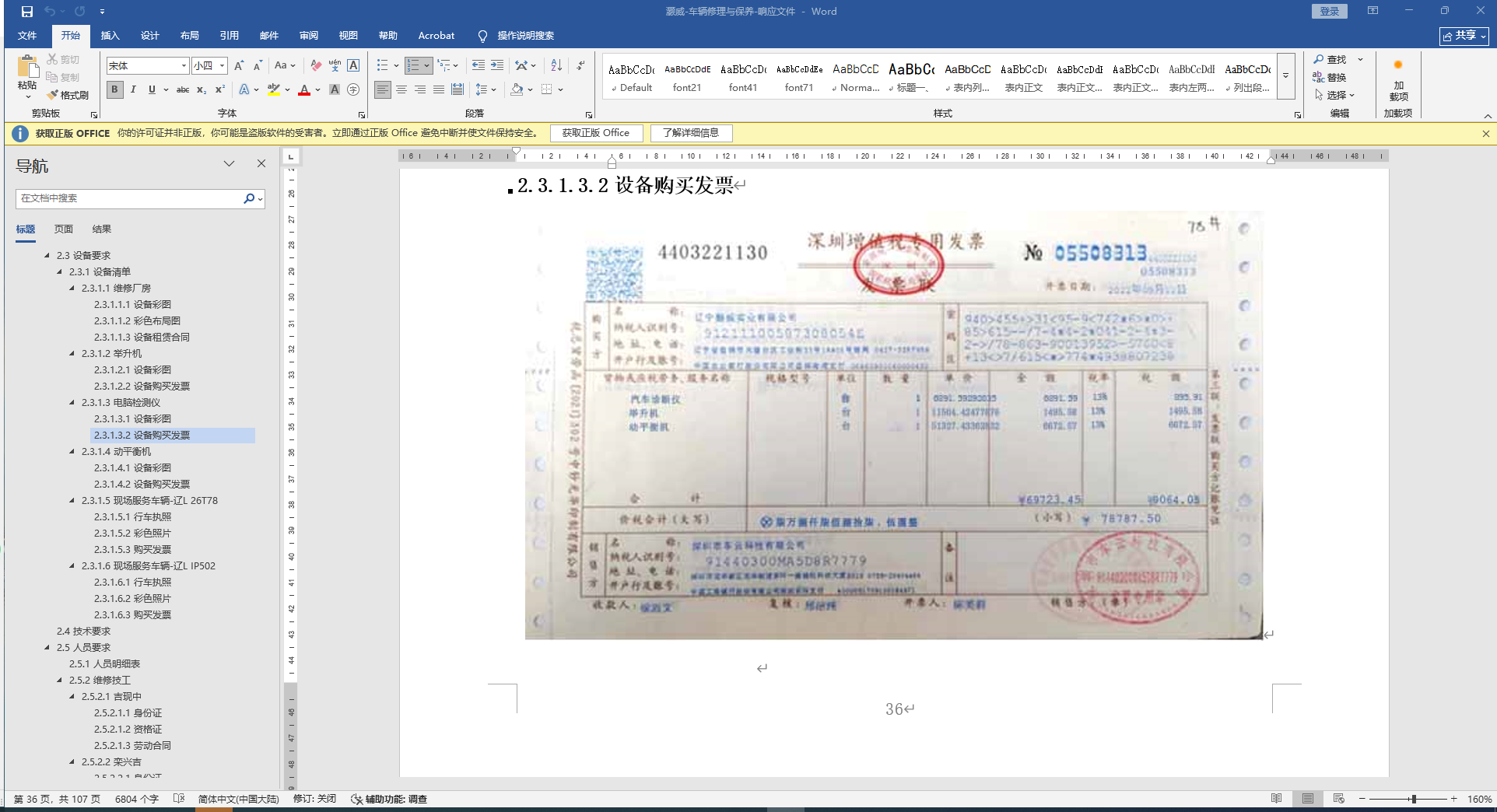Image resolution: width=1497 pixels, height=812 pixels.
Task: Apply the red font color swatch
Action: point(304,90)
